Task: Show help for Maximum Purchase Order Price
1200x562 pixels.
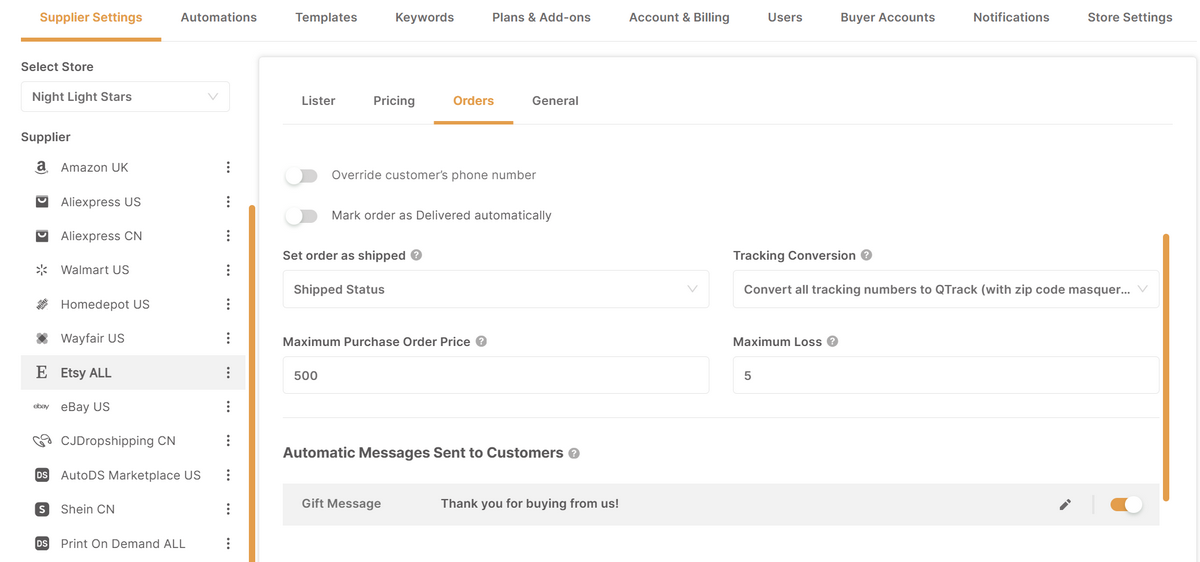Action: click(481, 341)
